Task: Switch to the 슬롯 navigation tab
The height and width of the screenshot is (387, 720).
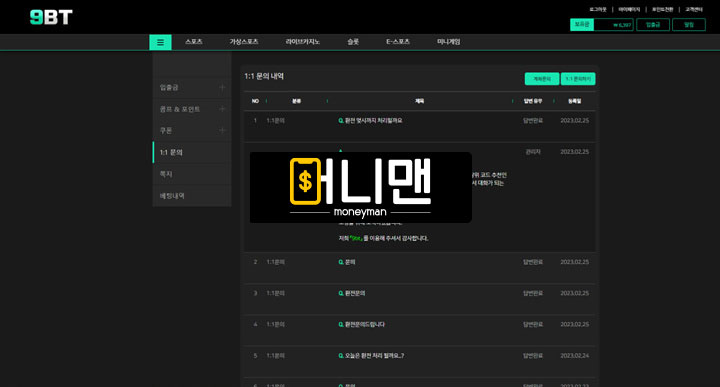Action: 353,42
